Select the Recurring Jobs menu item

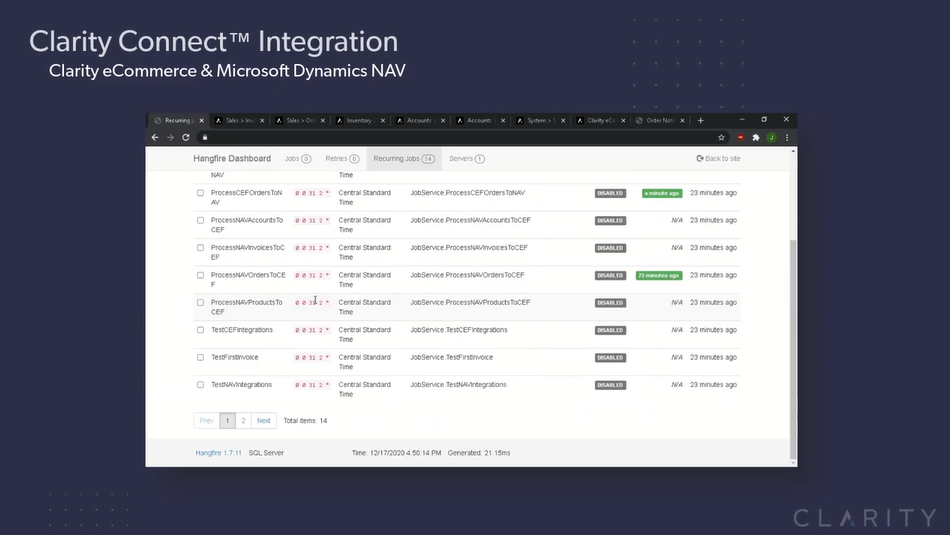pyautogui.click(x=404, y=159)
